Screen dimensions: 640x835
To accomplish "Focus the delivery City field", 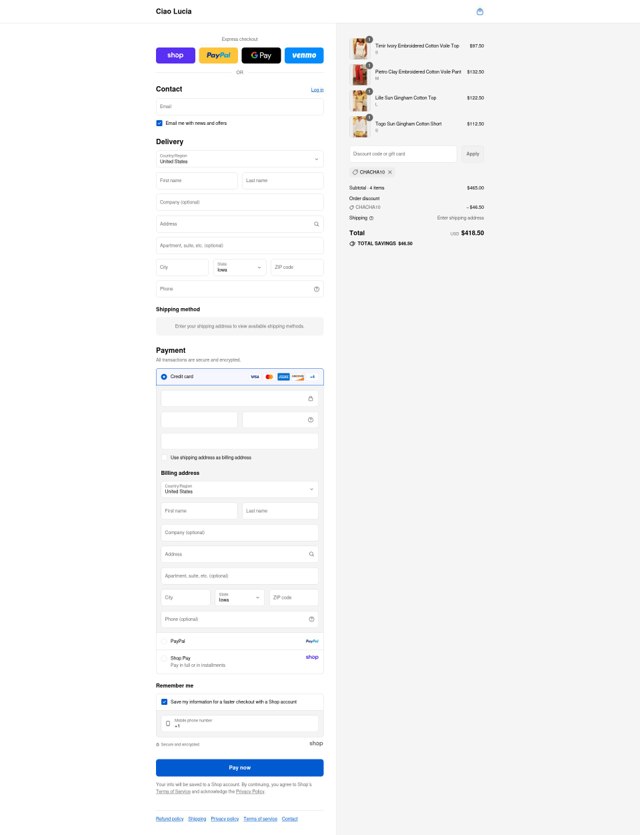I will pos(182,267).
